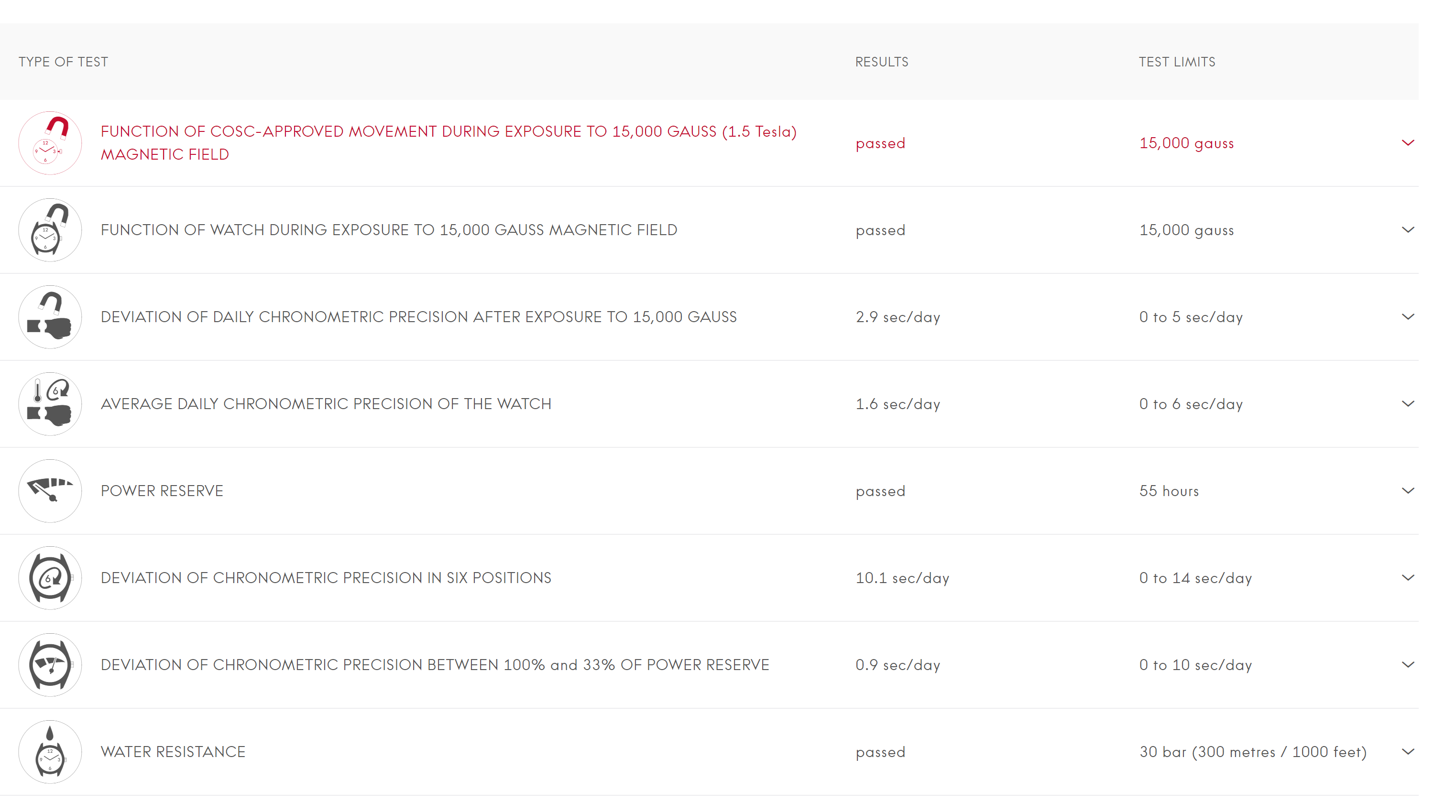
Task: Click the six positions watch icon
Action: [50, 578]
